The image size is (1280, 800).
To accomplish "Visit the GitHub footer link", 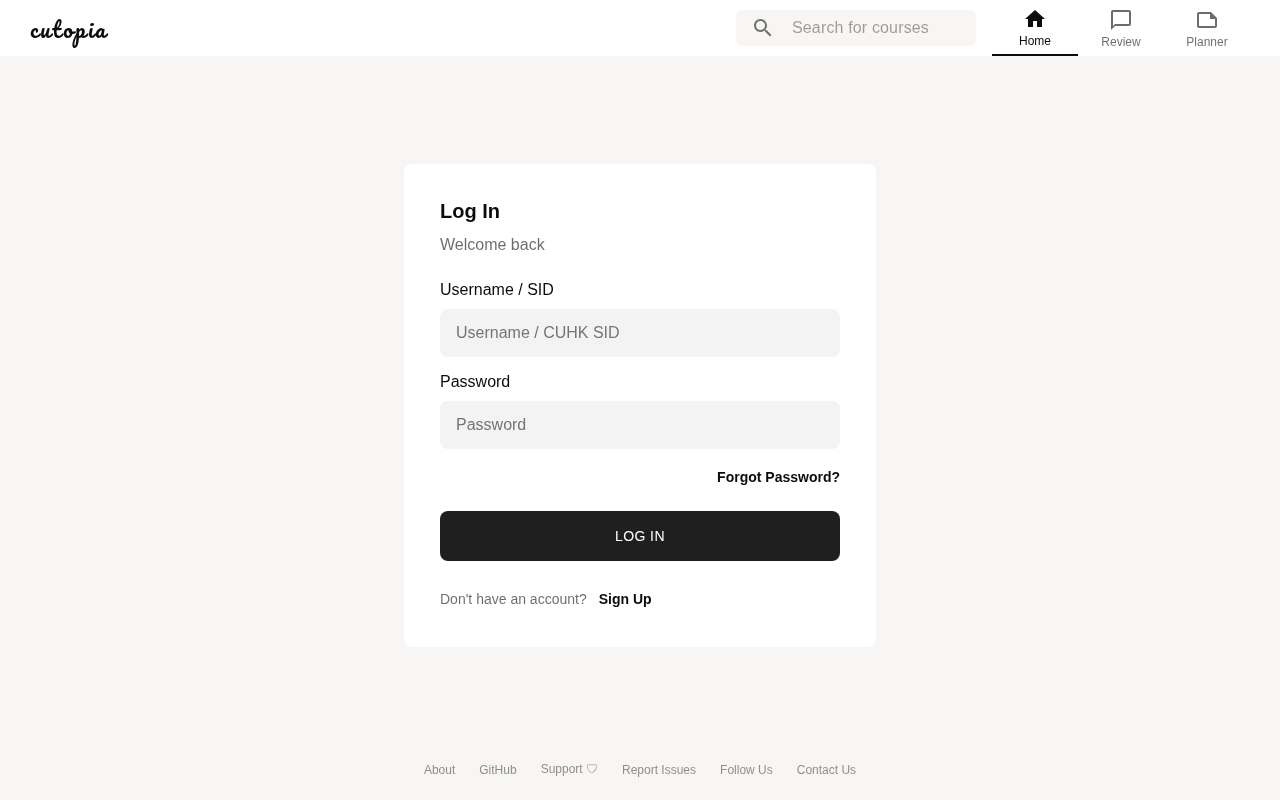I will [498, 770].
